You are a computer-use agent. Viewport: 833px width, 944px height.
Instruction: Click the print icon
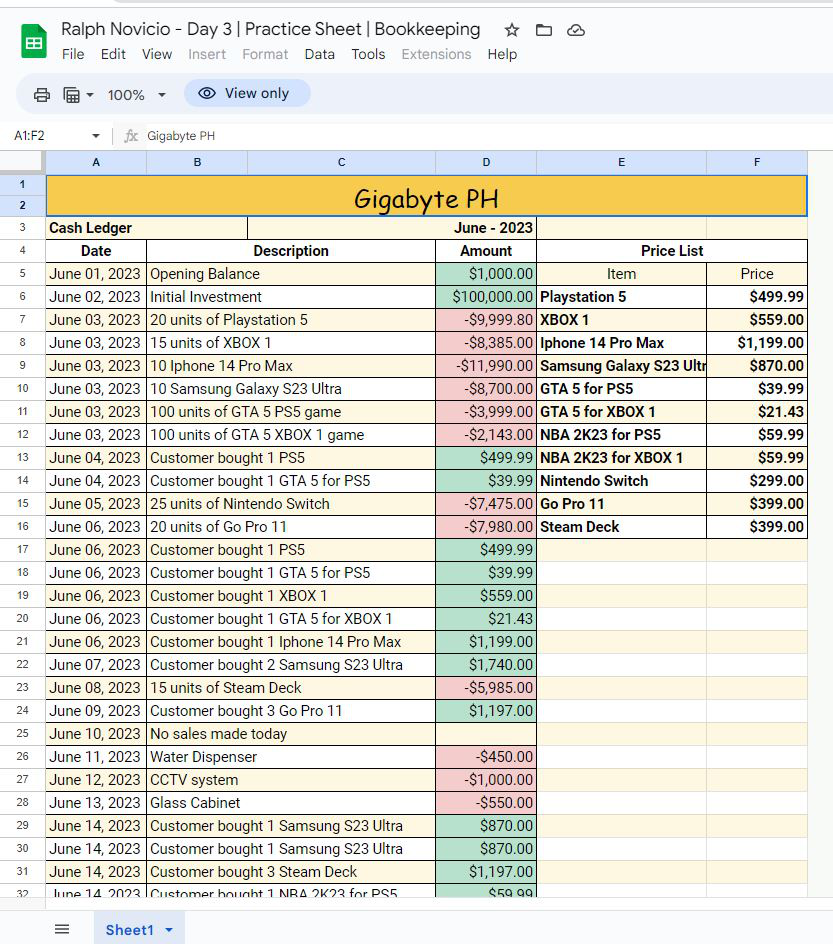click(42, 95)
